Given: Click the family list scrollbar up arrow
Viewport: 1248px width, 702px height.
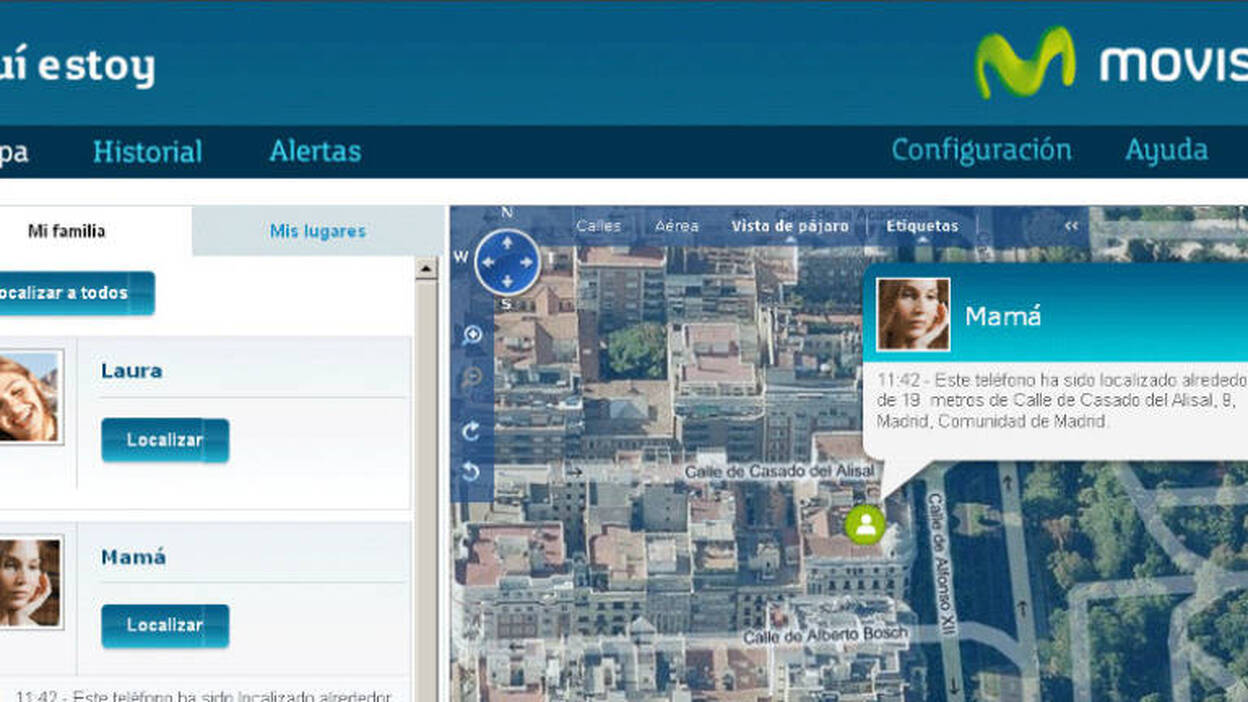Looking at the screenshot, I should click(426, 268).
